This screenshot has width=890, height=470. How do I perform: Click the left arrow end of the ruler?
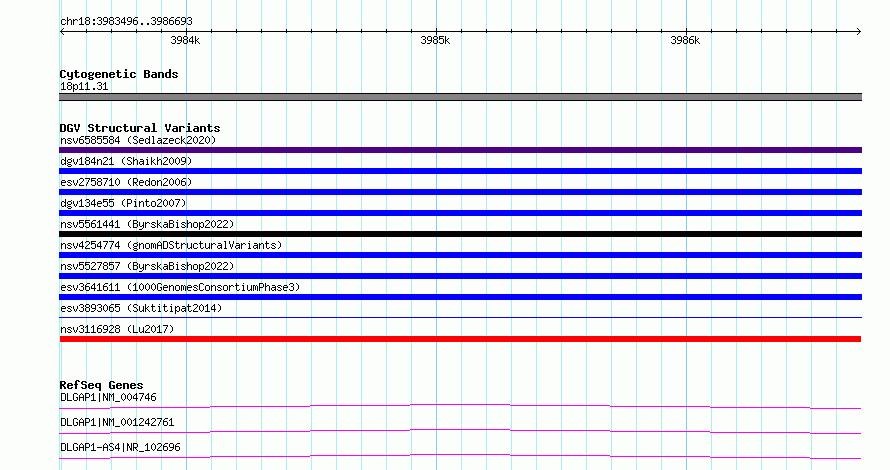click(x=62, y=32)
